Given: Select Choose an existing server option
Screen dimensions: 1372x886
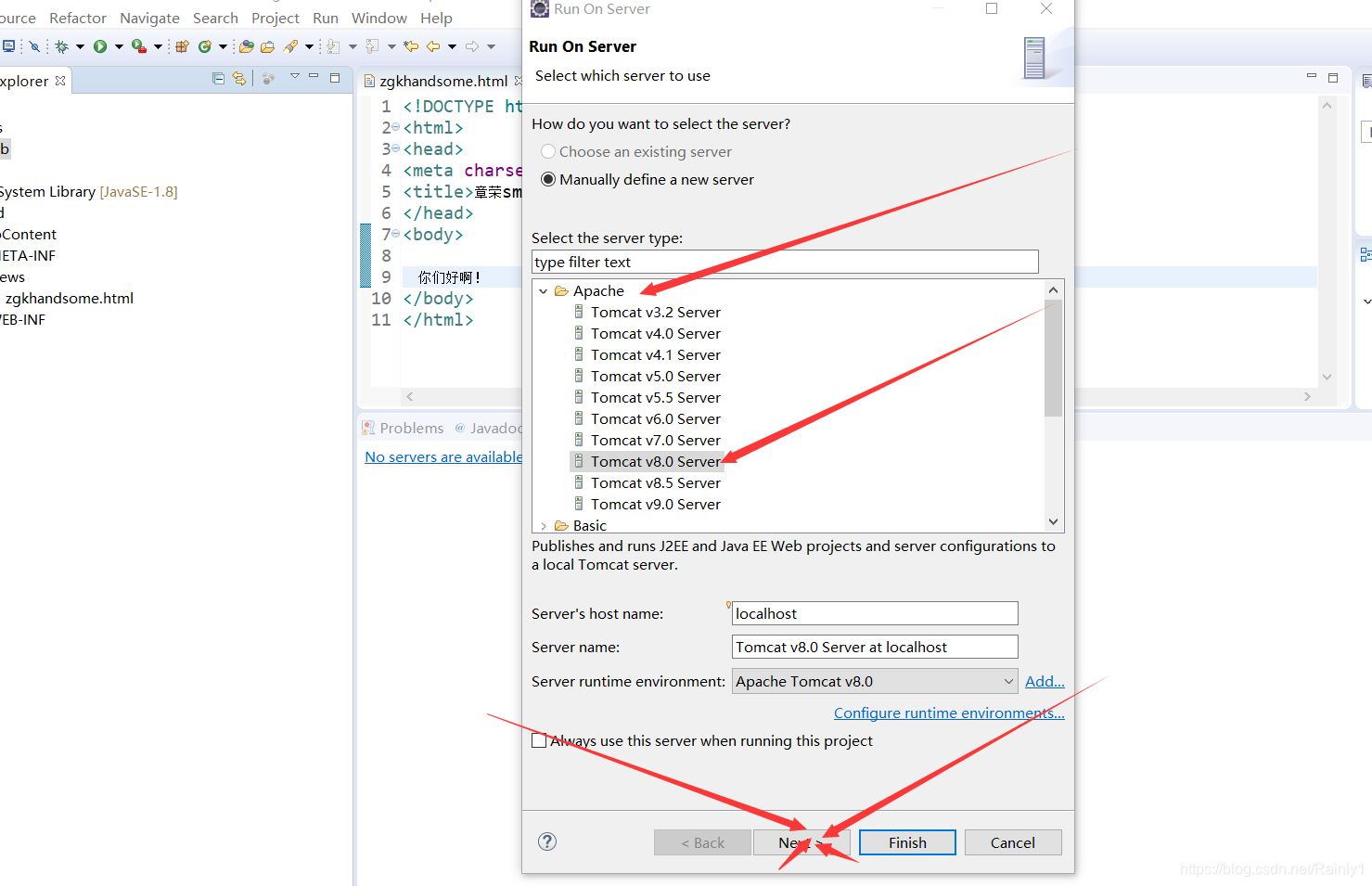Looking at the screenshot, I should coord(636,151).
